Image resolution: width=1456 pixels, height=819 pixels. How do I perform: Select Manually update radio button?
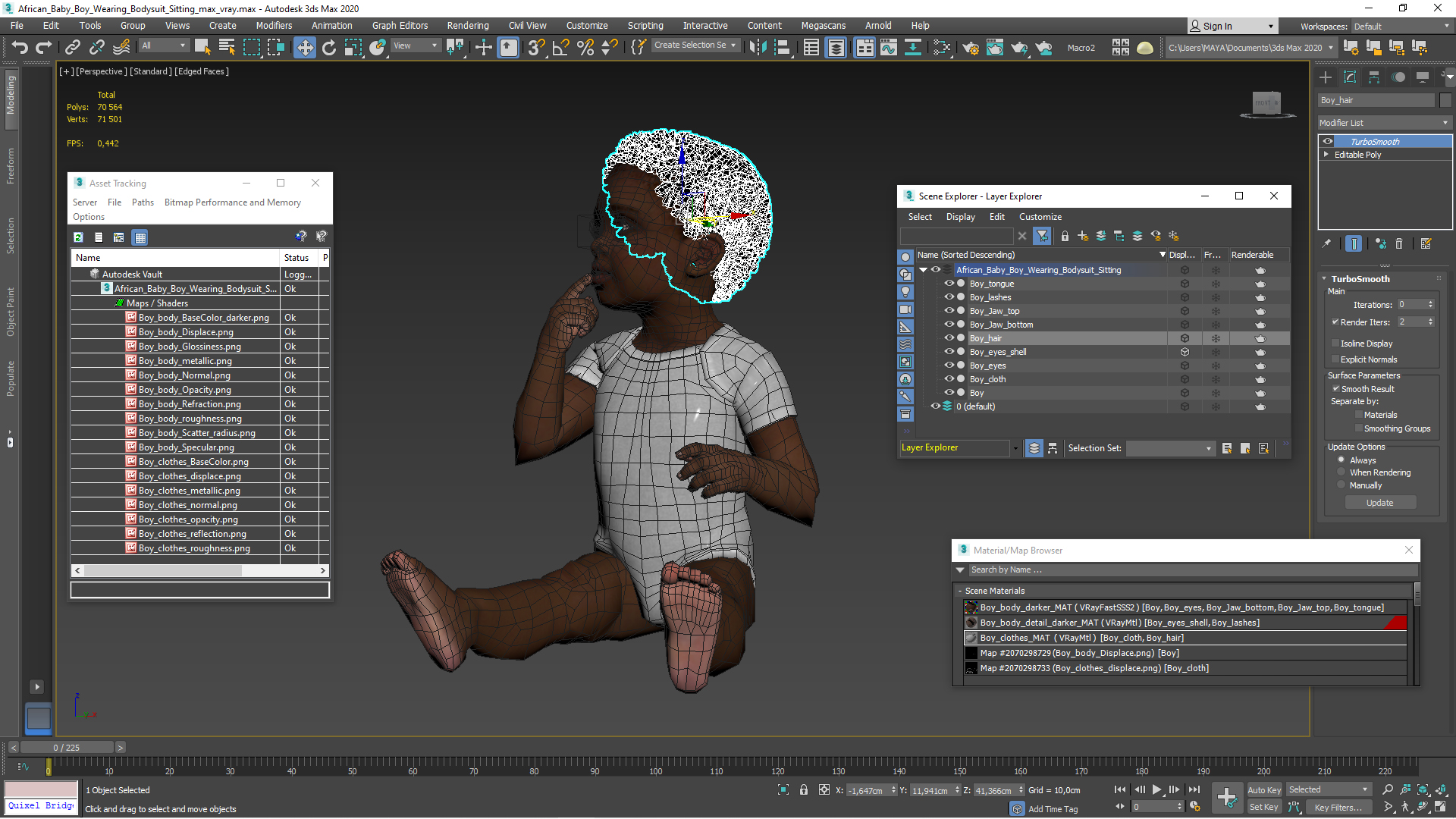(x=1341, y=485)
